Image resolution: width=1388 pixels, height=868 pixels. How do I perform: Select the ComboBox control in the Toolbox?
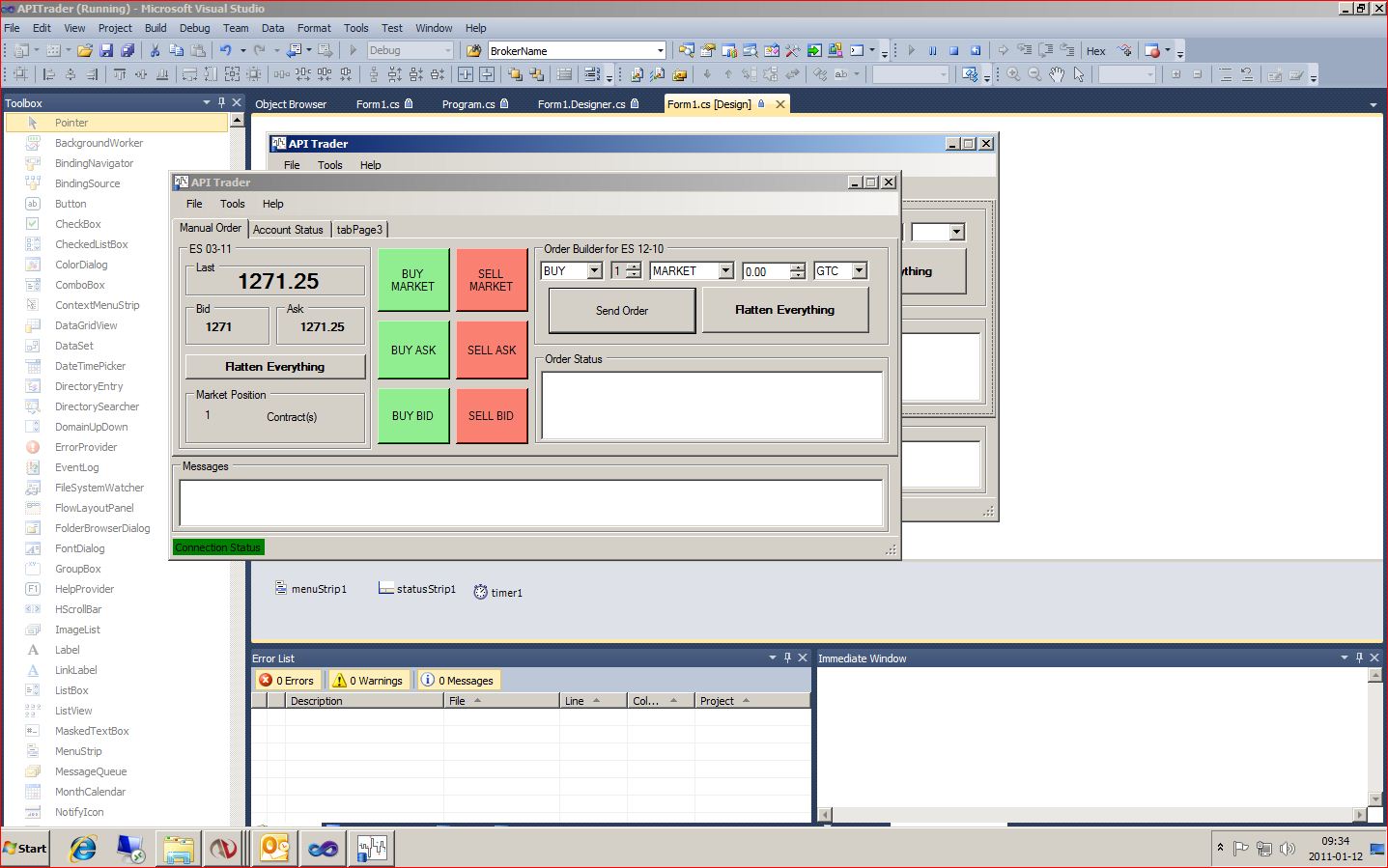tap(80, 285)
